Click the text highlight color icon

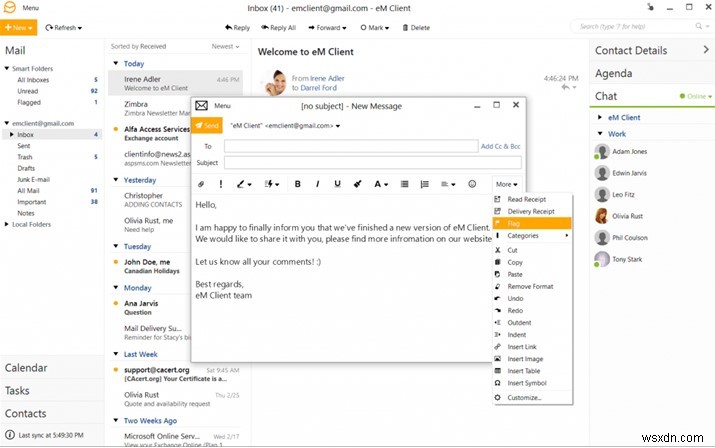pyautogui.click(x=358, y=184)
